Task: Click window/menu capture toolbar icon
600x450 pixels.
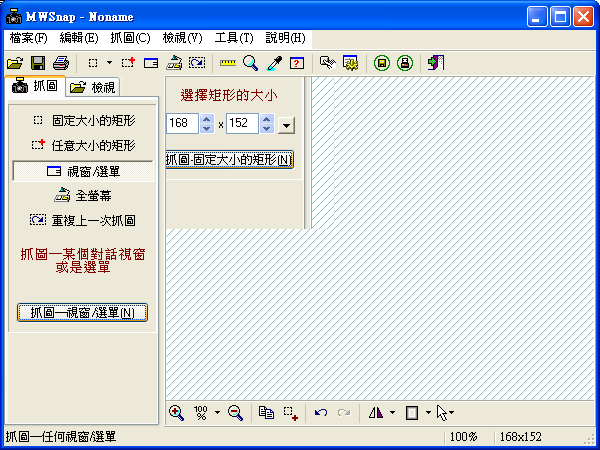Action: click(151, 63)
